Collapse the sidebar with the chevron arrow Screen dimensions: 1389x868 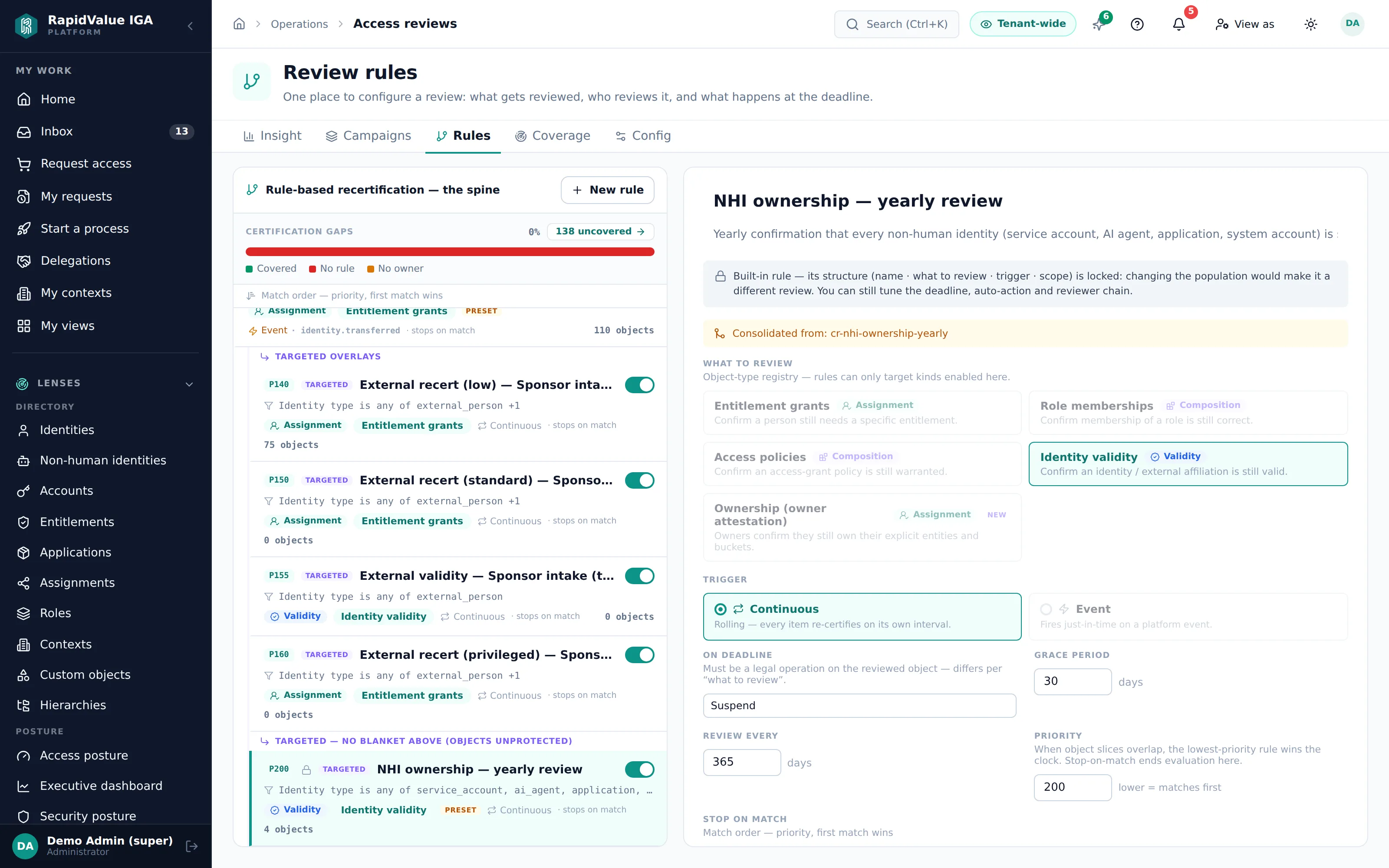click(x=190, y=26)
